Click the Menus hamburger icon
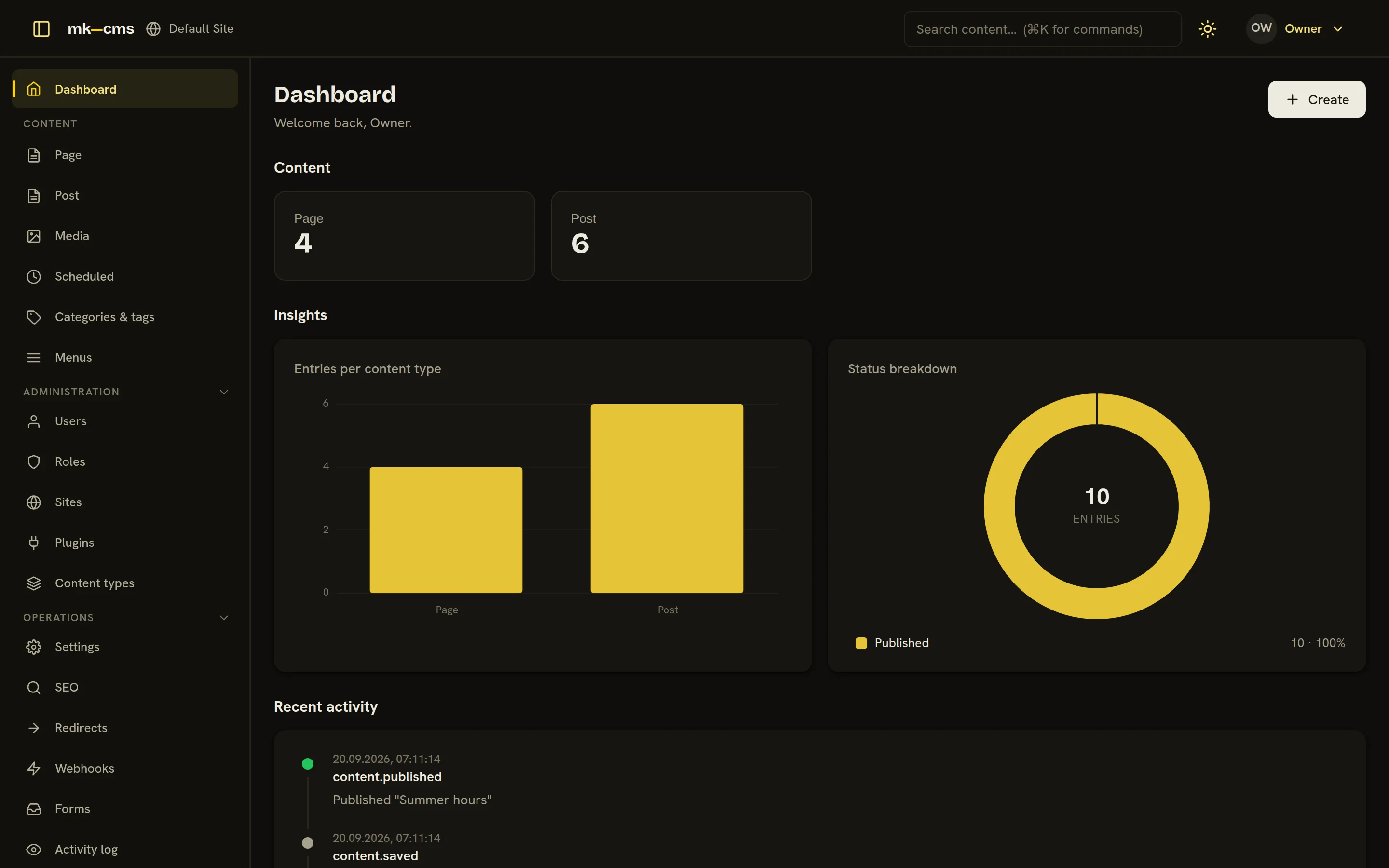Screen dimensions: 1389x868 [34, 358]
